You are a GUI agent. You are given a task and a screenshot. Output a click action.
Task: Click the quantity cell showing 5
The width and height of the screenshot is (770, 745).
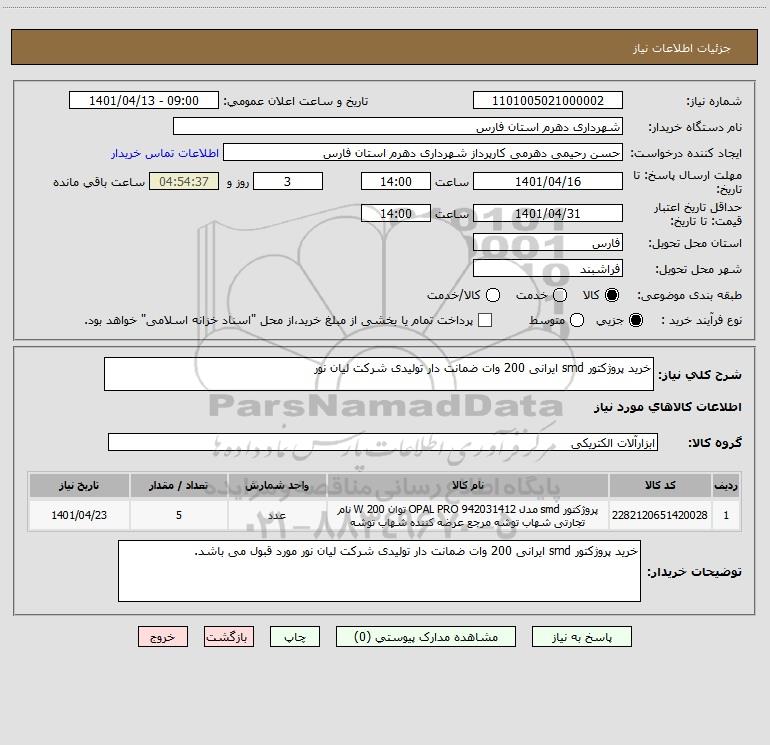pos(179,515)
